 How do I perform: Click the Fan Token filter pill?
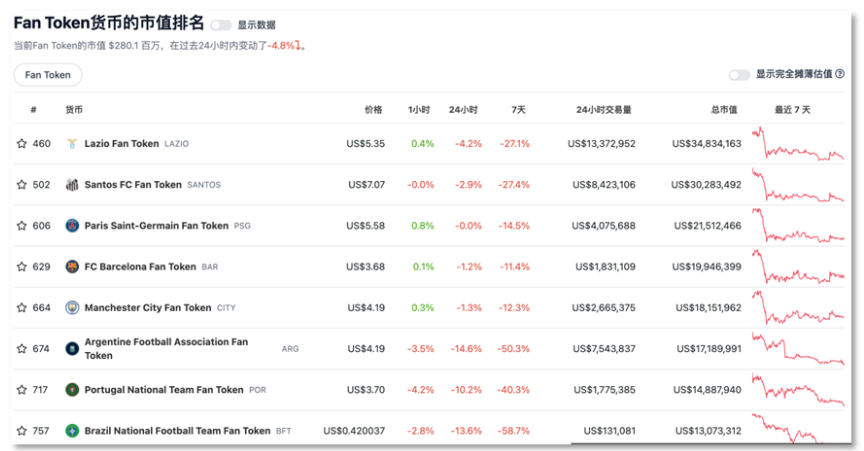pyautogui.click(x=48, y=75)
